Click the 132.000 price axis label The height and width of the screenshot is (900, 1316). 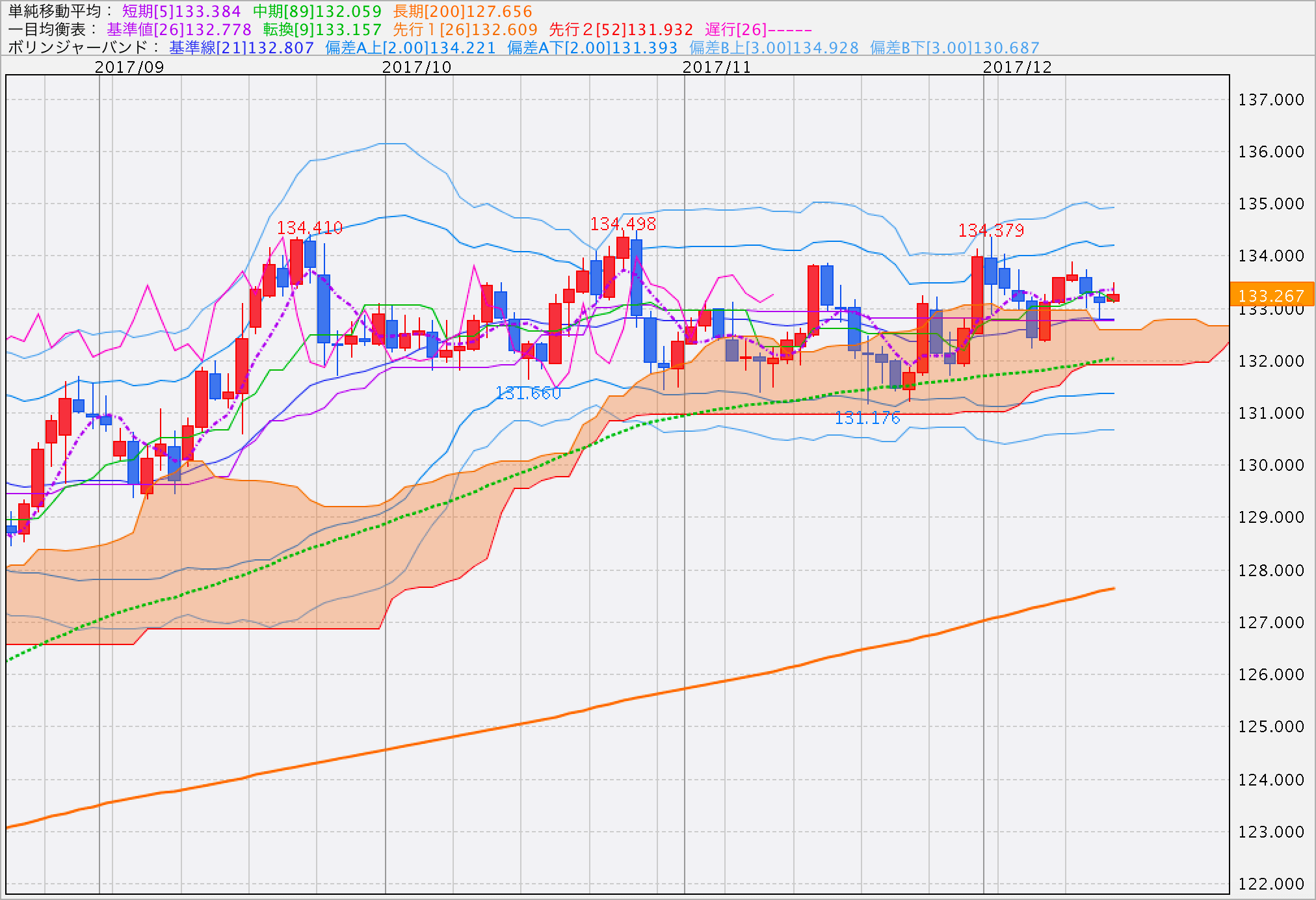(x=1271, y=361)
